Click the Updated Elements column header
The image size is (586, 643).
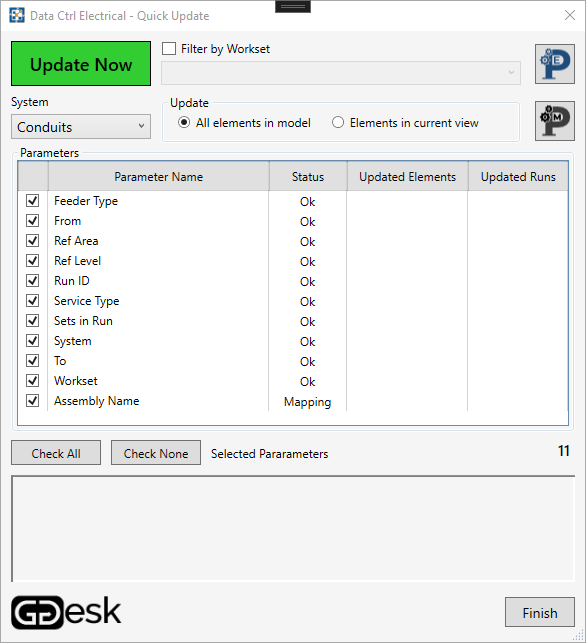407,177
